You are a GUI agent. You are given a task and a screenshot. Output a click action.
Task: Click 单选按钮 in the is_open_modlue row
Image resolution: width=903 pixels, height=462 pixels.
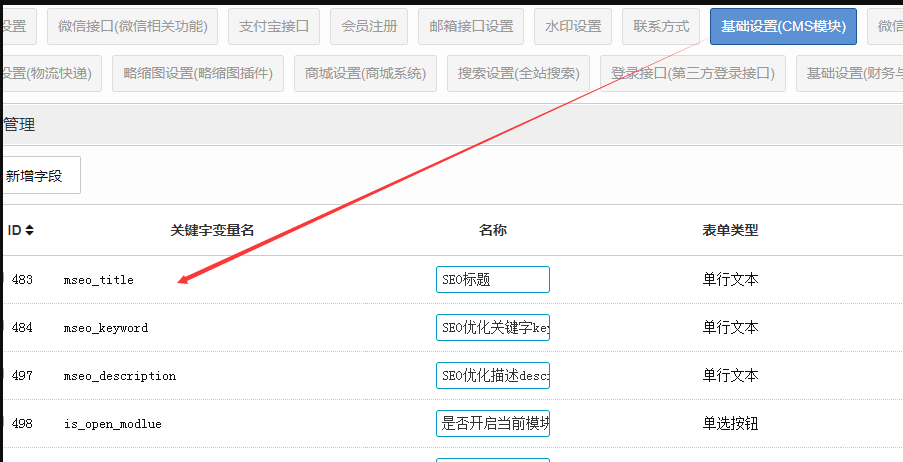tap(730, 425)
